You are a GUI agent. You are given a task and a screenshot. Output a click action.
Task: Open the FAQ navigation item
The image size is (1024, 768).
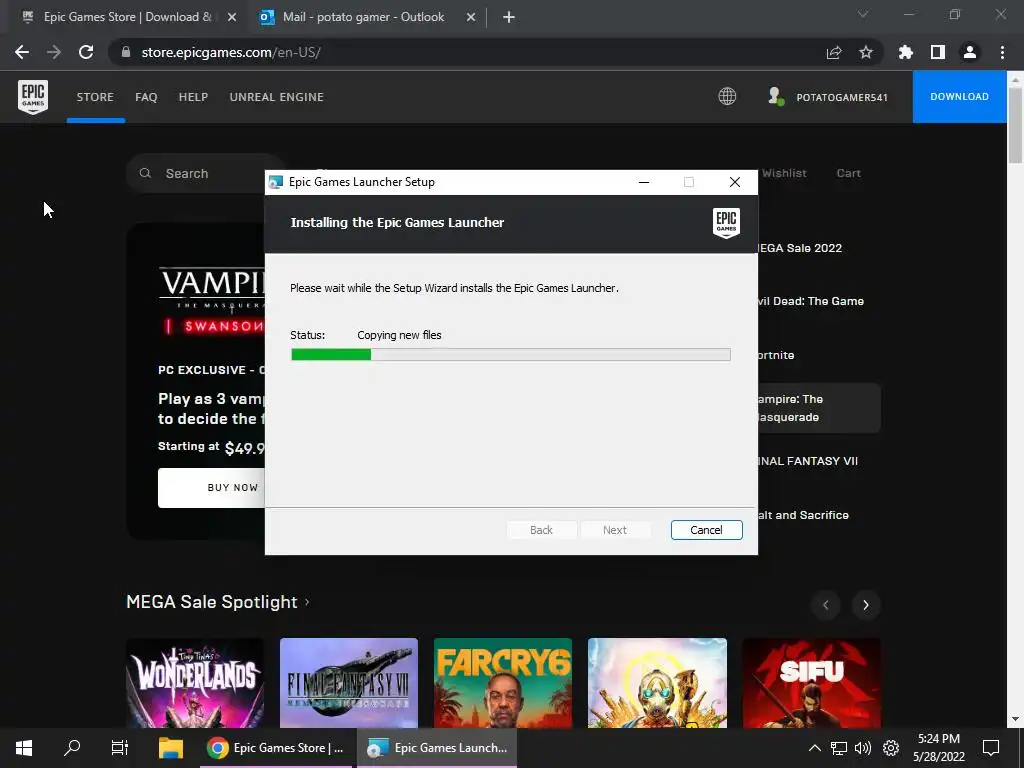[x=146, y=97]
